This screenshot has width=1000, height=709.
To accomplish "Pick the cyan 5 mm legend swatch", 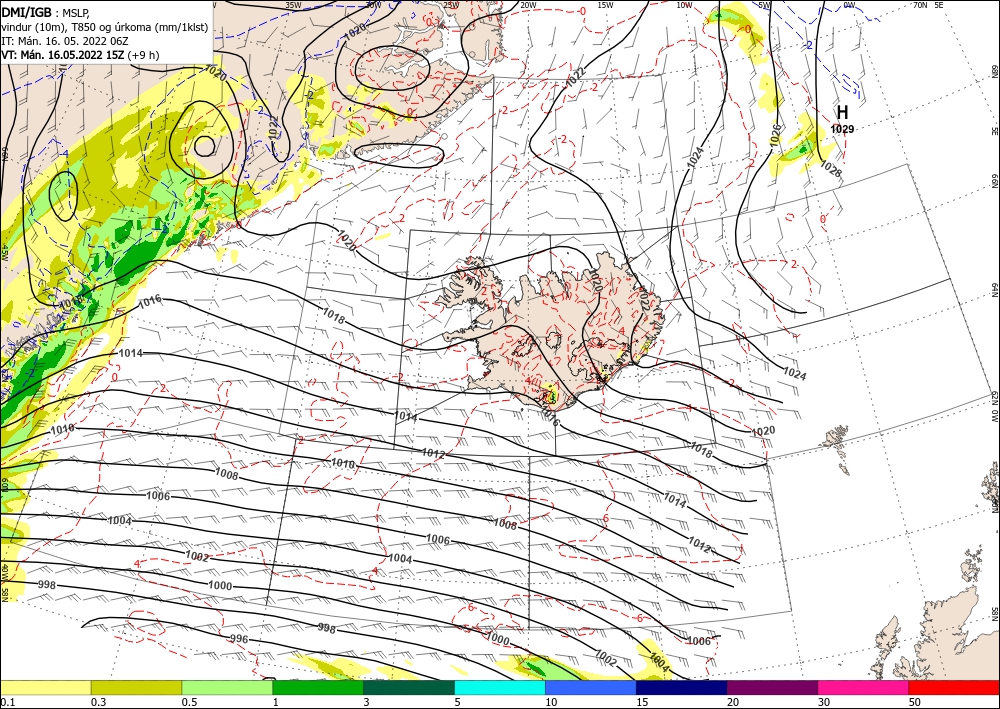I will click(x=500, y=687).
